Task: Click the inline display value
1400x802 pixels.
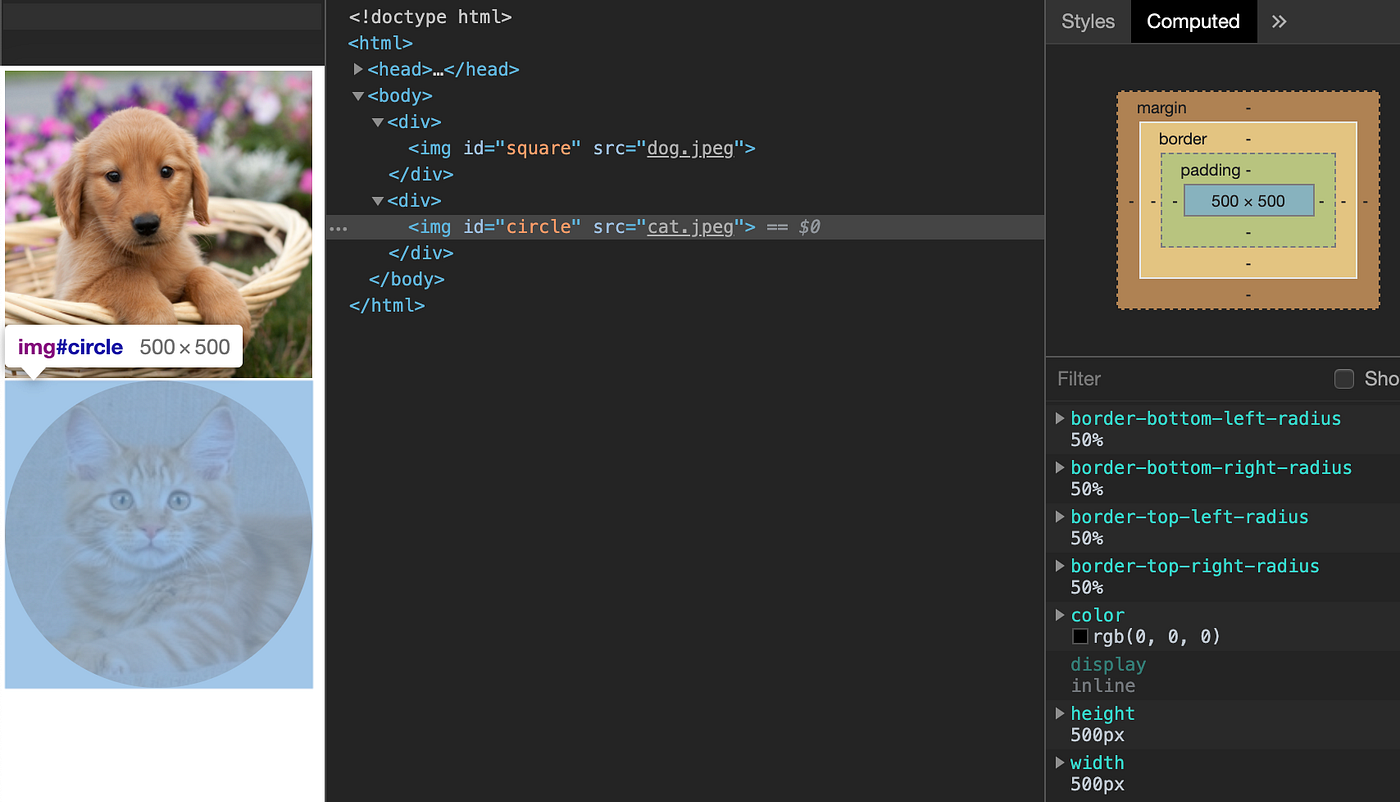Action: [x=1103, y=686]
